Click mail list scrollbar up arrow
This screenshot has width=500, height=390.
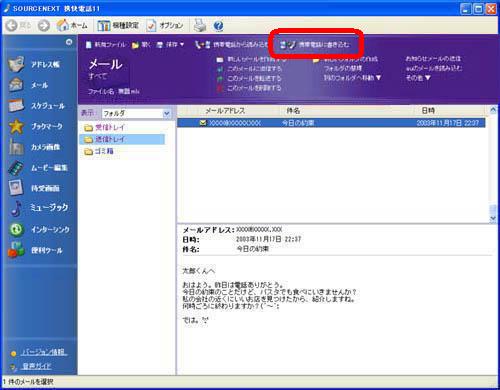coord(493,110)
